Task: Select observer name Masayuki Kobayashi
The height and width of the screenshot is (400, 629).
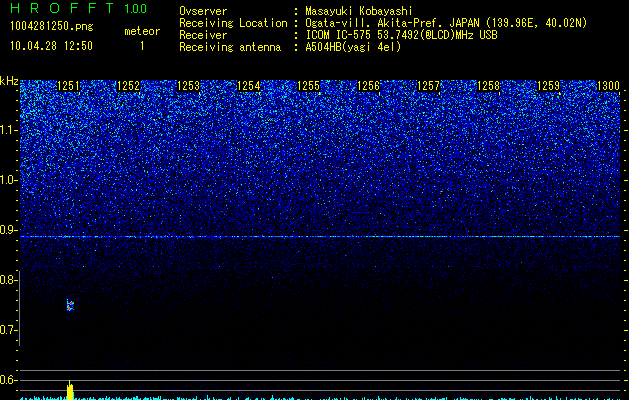Action: click(x=359, y=11)
